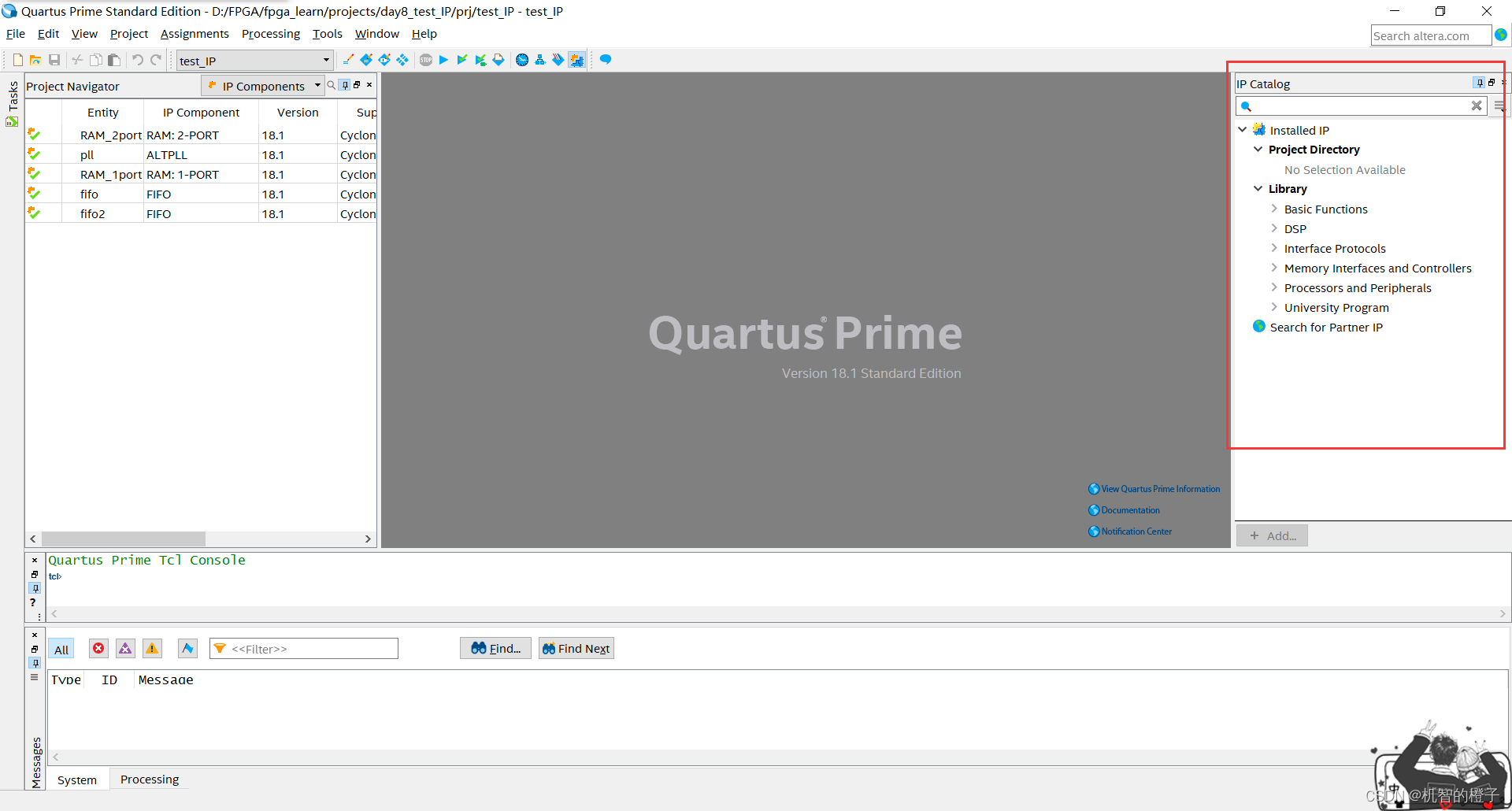
Task: Switch to the System messages tab
Action: point(77,780)
